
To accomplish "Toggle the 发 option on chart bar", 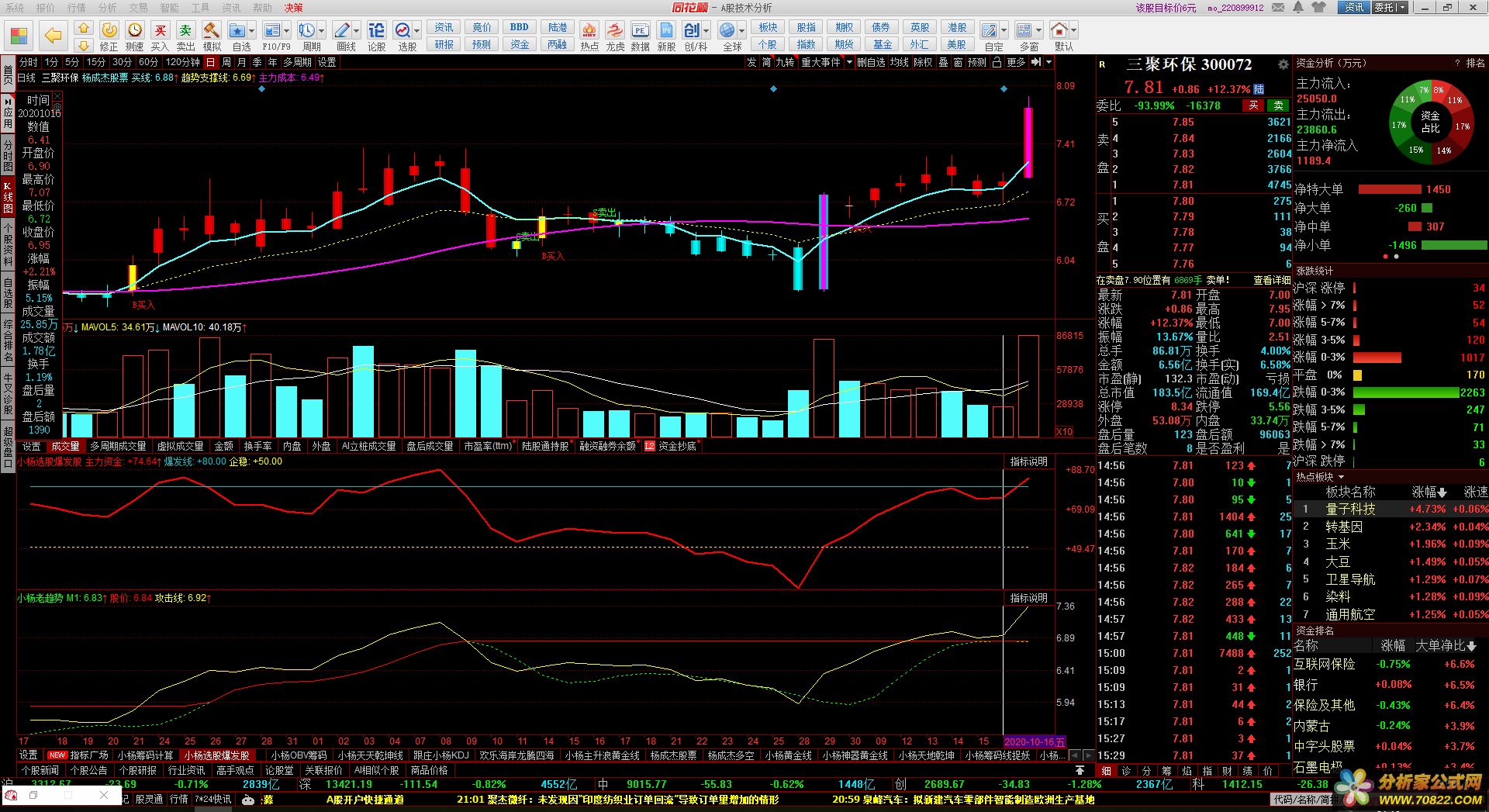I will (751, 62).
